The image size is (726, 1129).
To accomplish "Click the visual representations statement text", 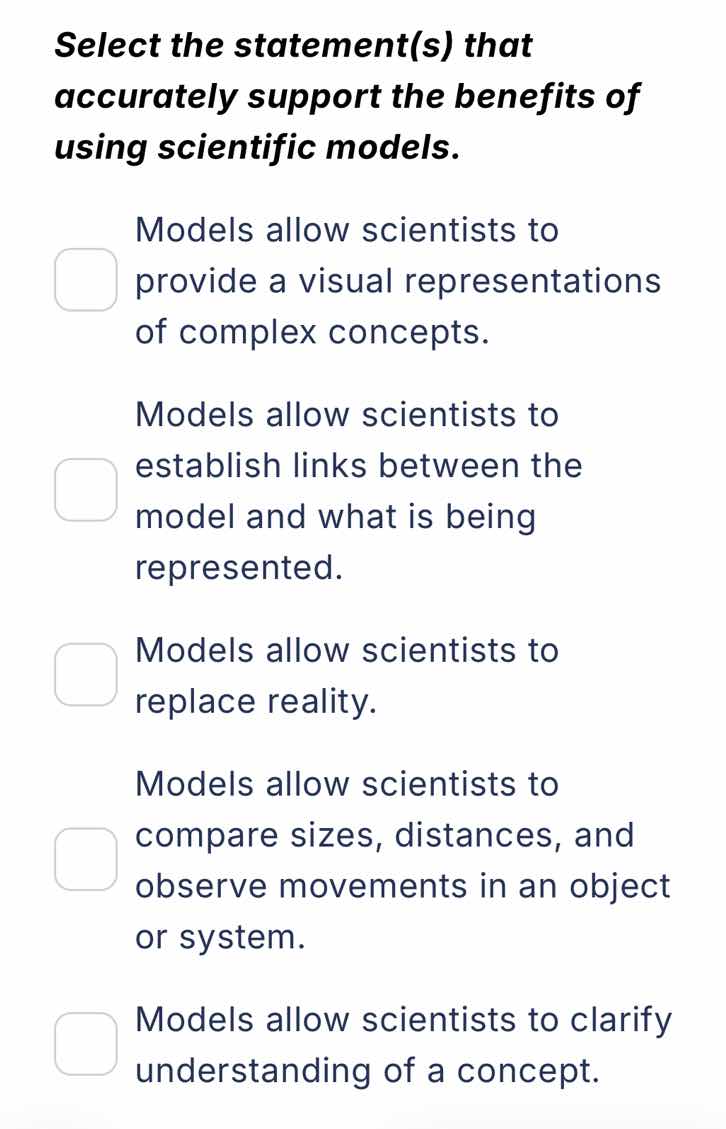I will (x=398, y=281).
